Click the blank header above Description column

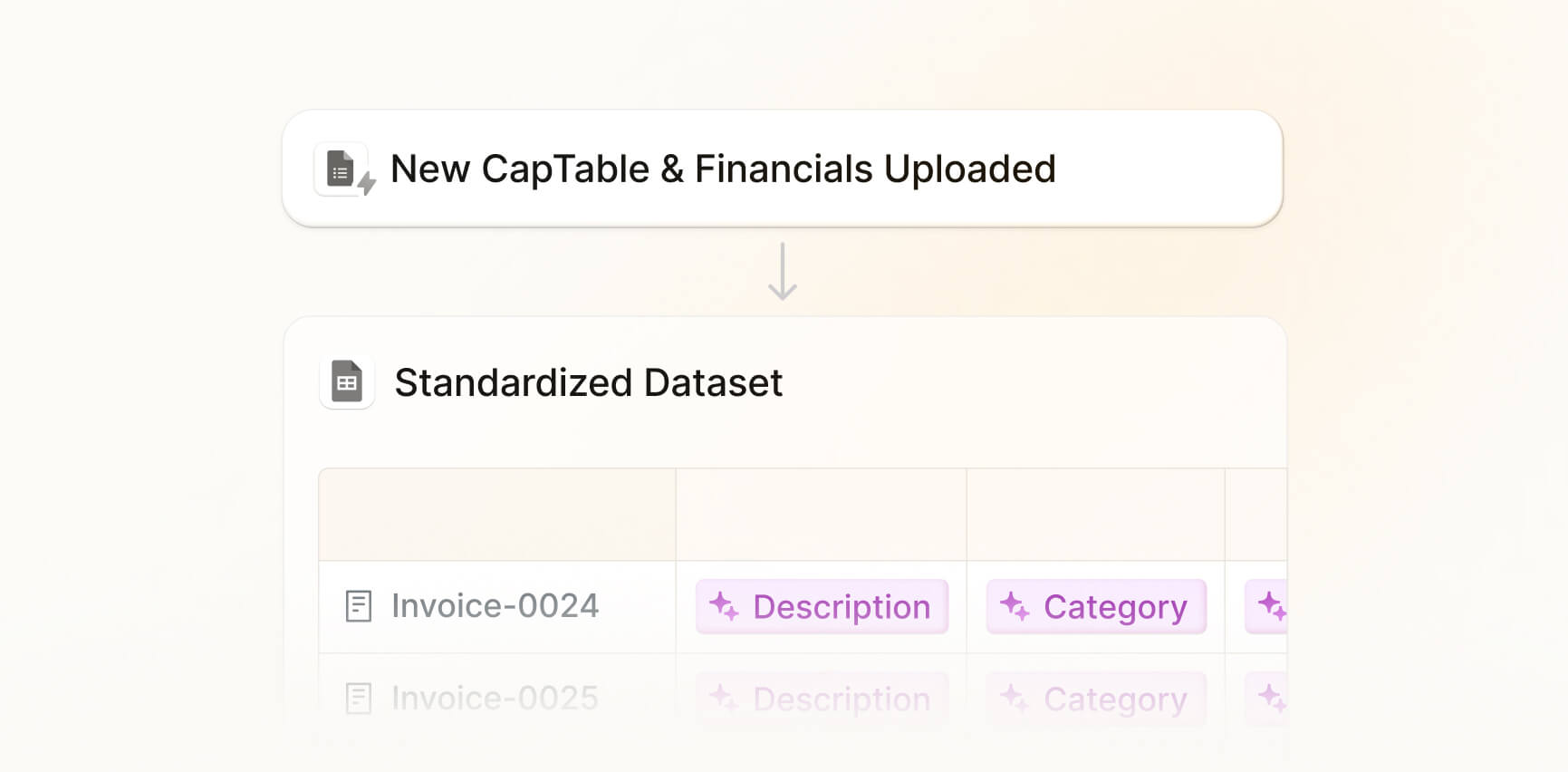pos(821,515)
